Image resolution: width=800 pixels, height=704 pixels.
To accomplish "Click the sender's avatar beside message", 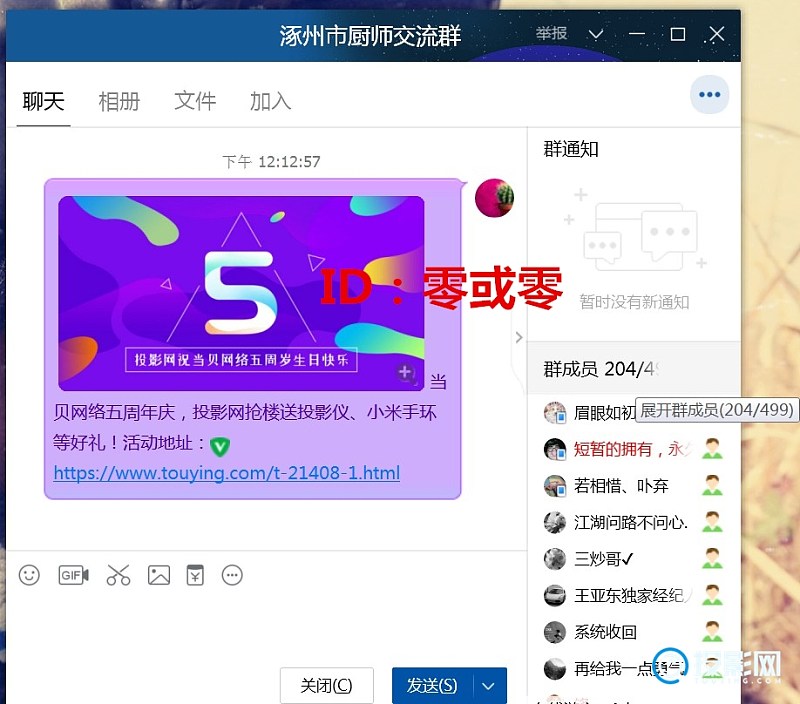I will (494, 198).
